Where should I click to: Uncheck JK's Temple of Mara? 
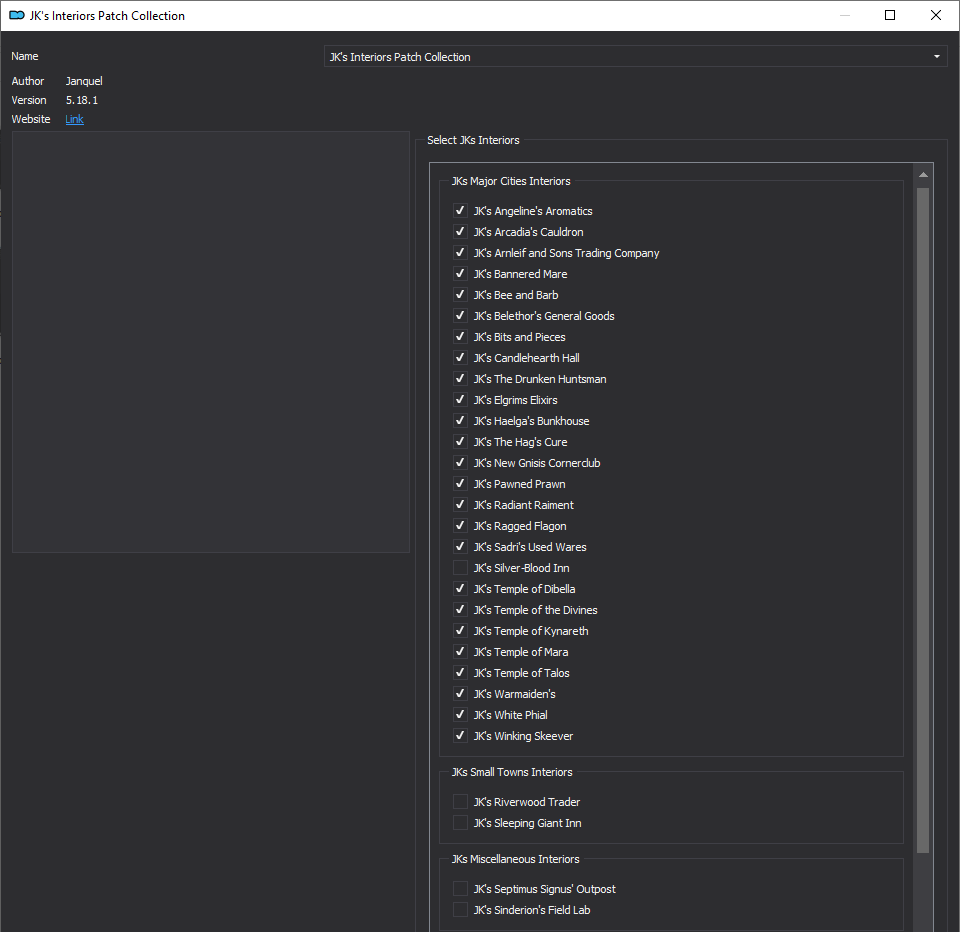(x=460, y=652)
